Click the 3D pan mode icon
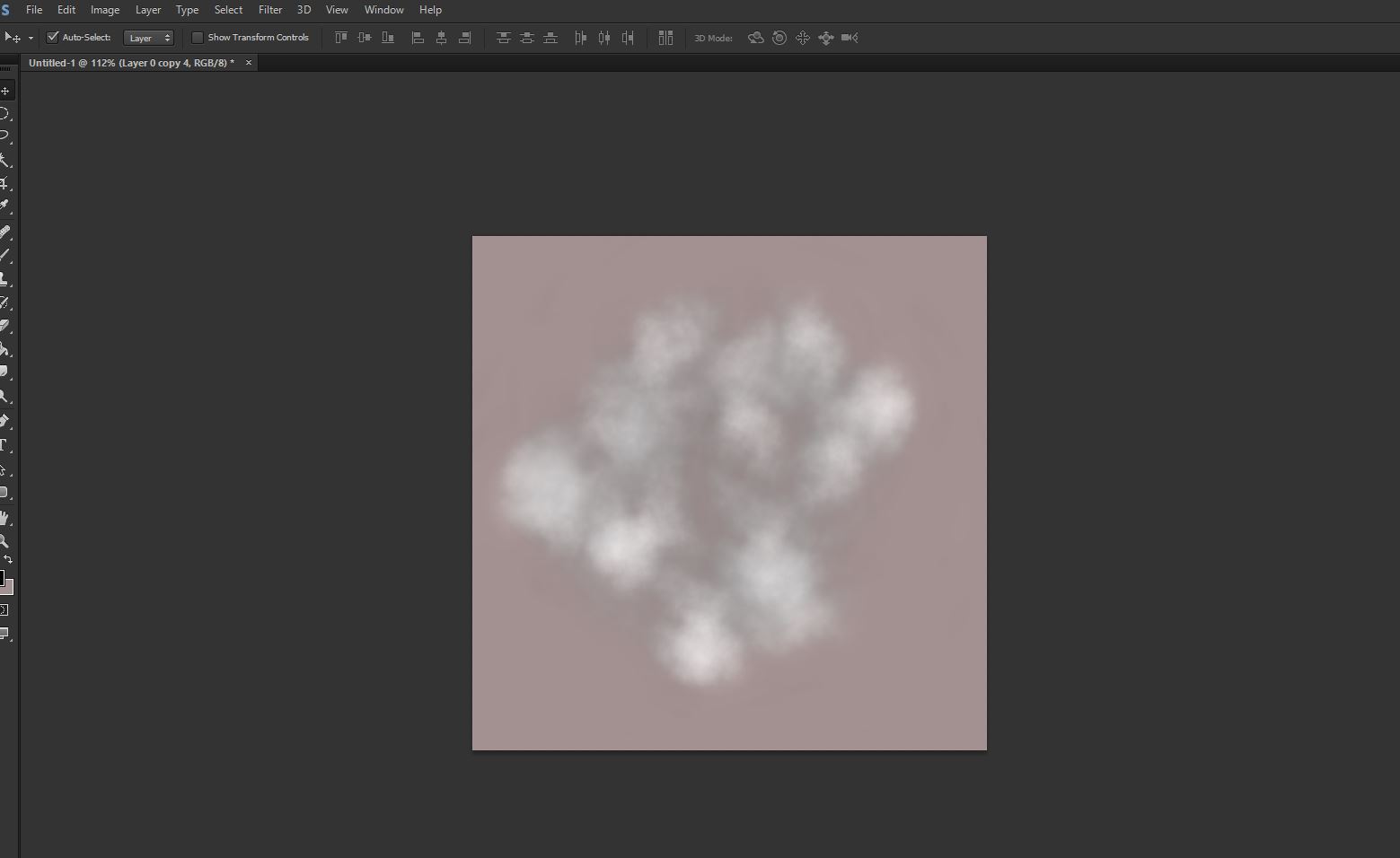Screen dimensions: 1400x858 point(802,38)
